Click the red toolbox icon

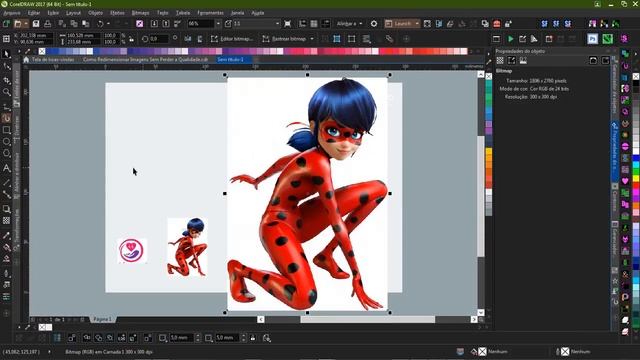coord(497,24)
